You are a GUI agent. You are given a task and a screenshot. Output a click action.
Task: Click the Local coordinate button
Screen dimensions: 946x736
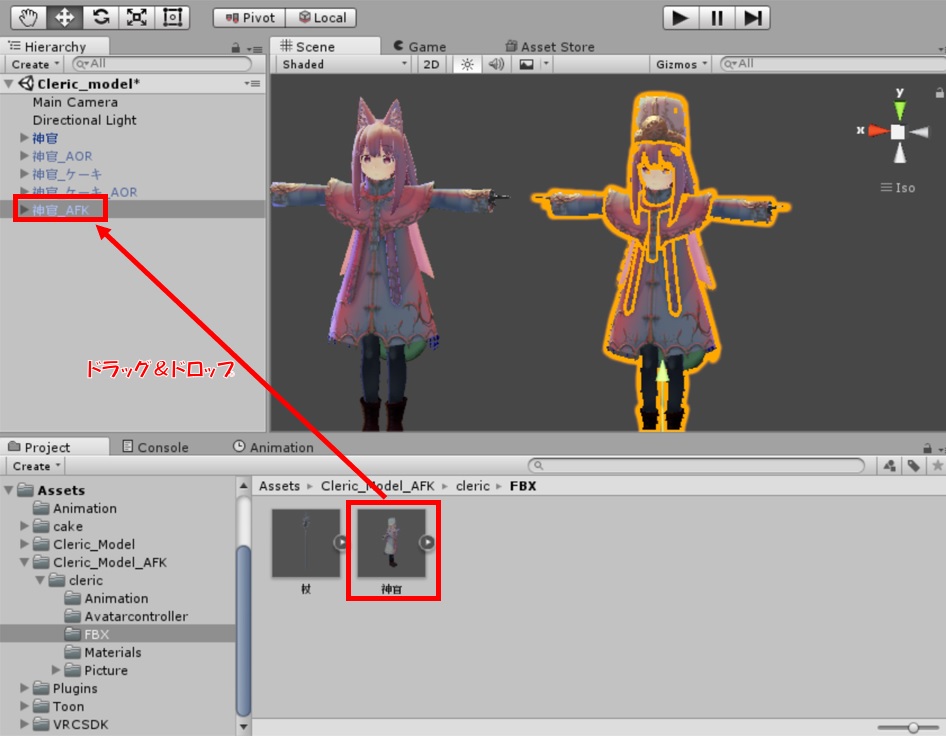click(x=322, y=17)
